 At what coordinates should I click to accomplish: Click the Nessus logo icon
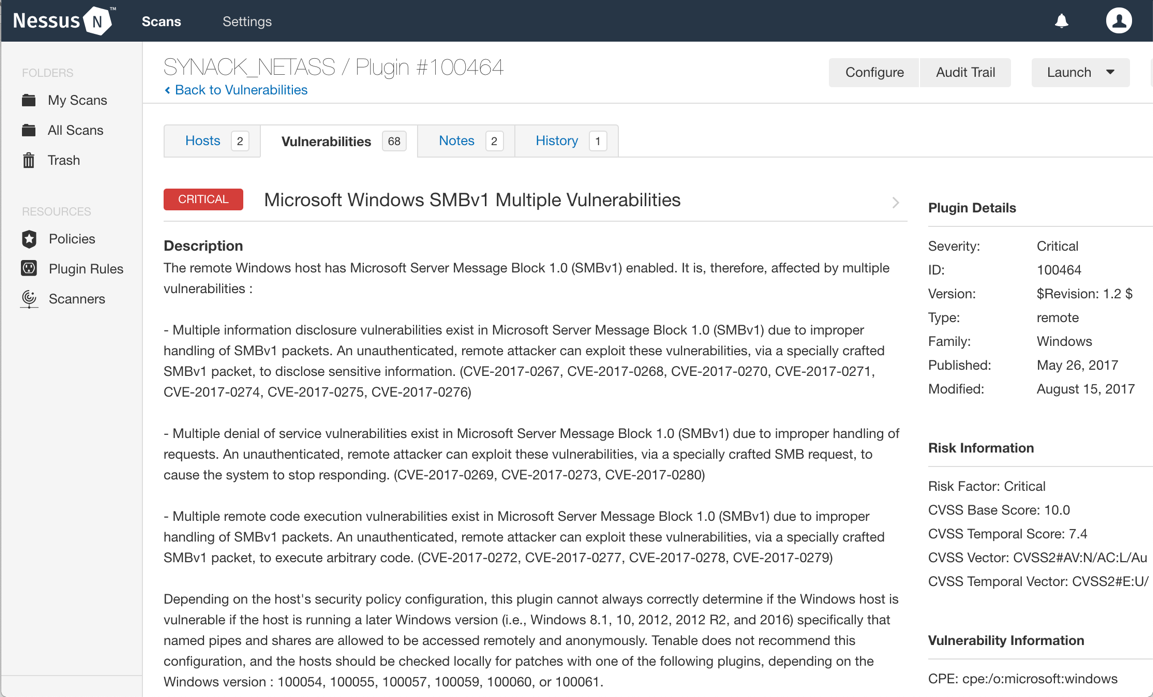pos(98,21)
